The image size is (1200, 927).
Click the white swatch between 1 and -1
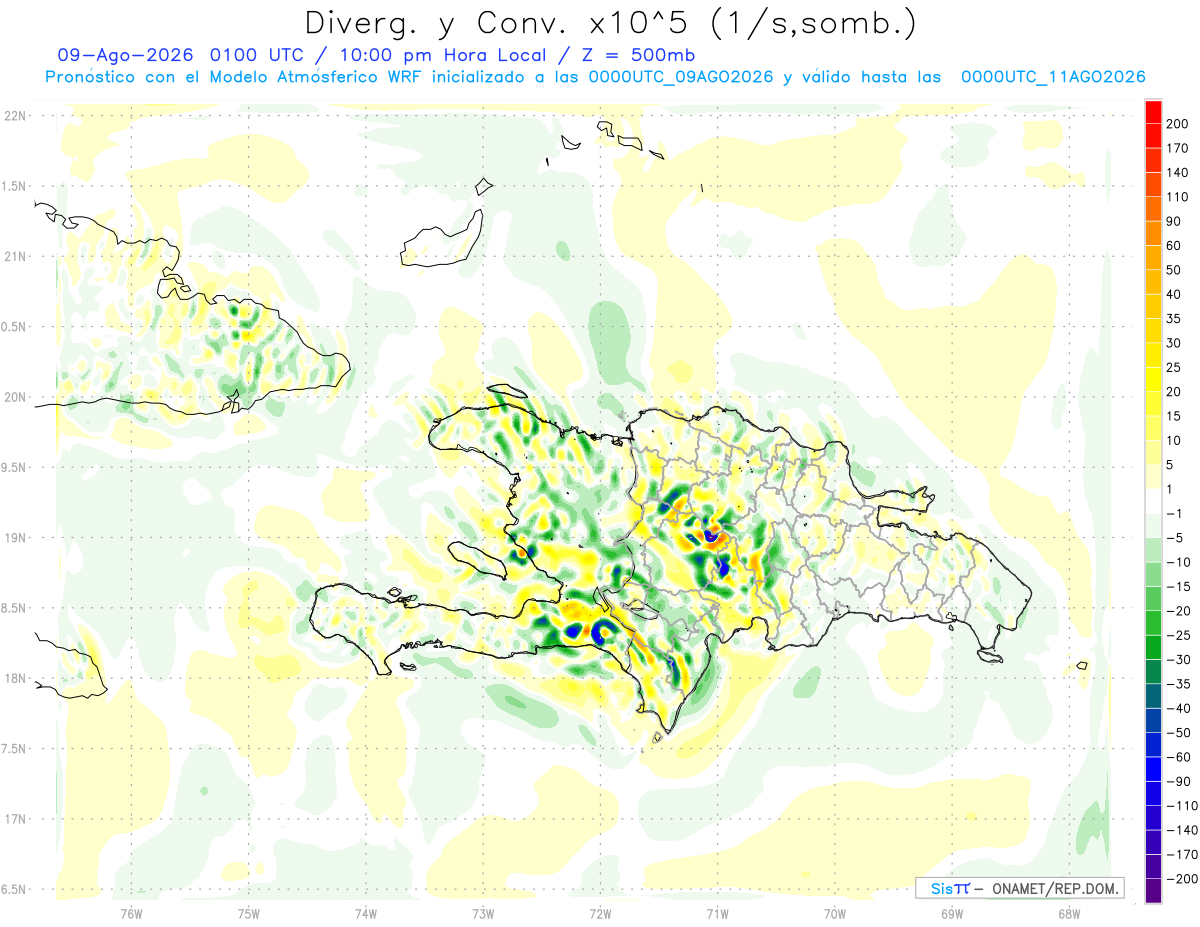1154,501
